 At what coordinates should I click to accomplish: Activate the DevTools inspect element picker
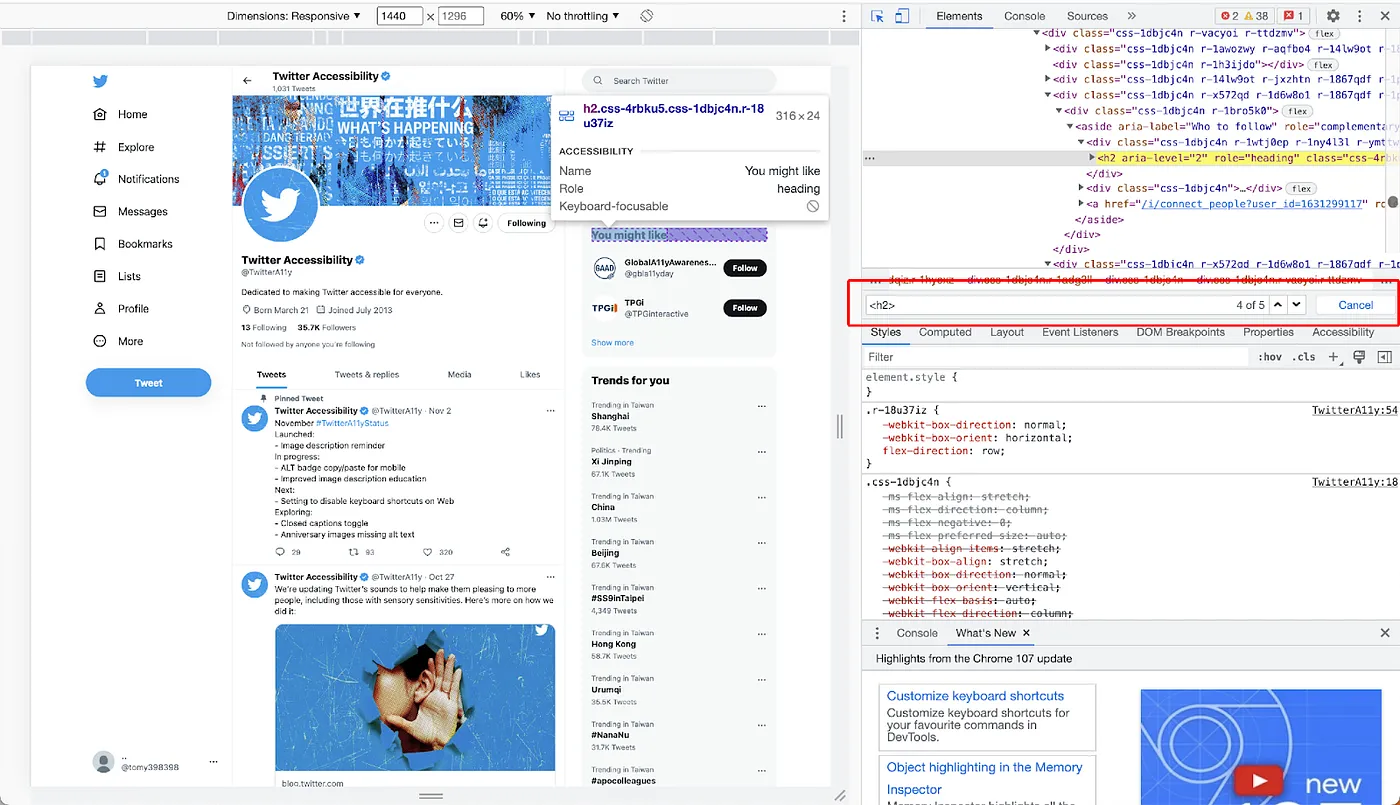[x=877, y=16]
